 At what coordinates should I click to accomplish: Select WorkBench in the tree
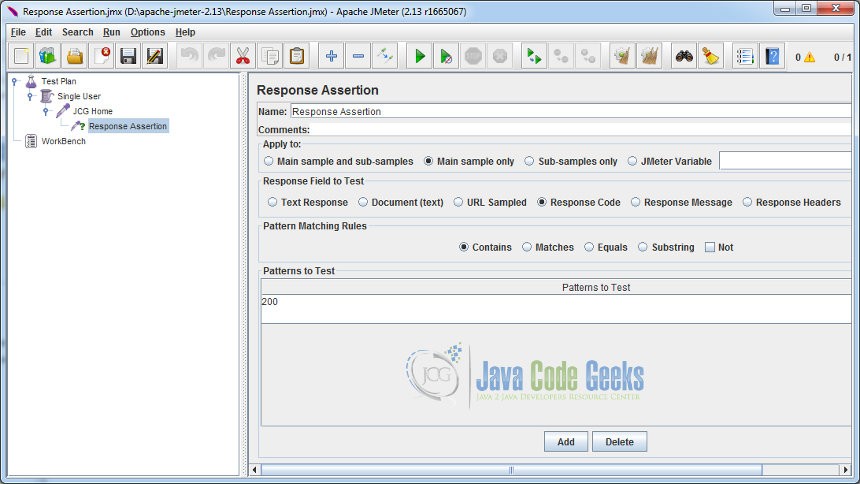(x=64, y=141)
